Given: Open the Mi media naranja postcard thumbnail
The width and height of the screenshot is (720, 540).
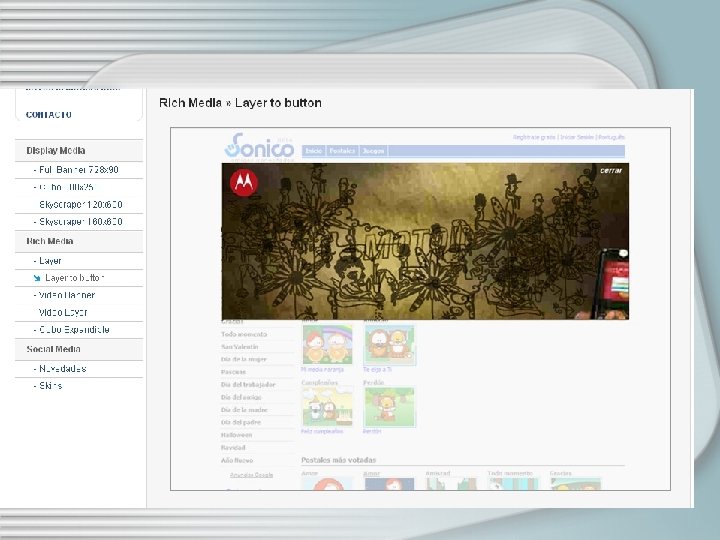Looking at the screenshot, I should pos(327,345).
